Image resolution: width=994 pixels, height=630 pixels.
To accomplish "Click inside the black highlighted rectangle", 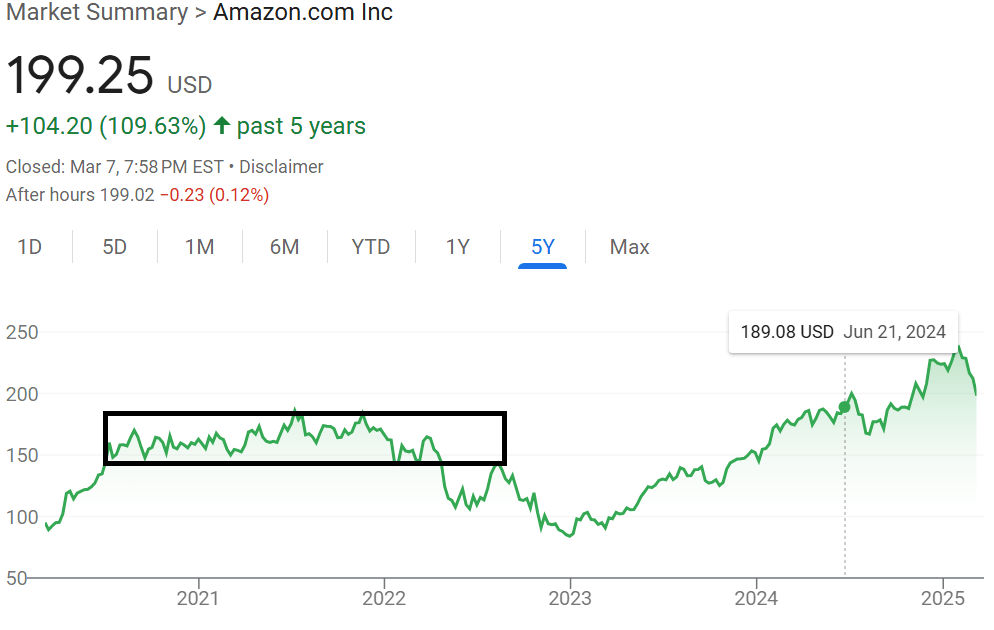I will pos(304,438).
